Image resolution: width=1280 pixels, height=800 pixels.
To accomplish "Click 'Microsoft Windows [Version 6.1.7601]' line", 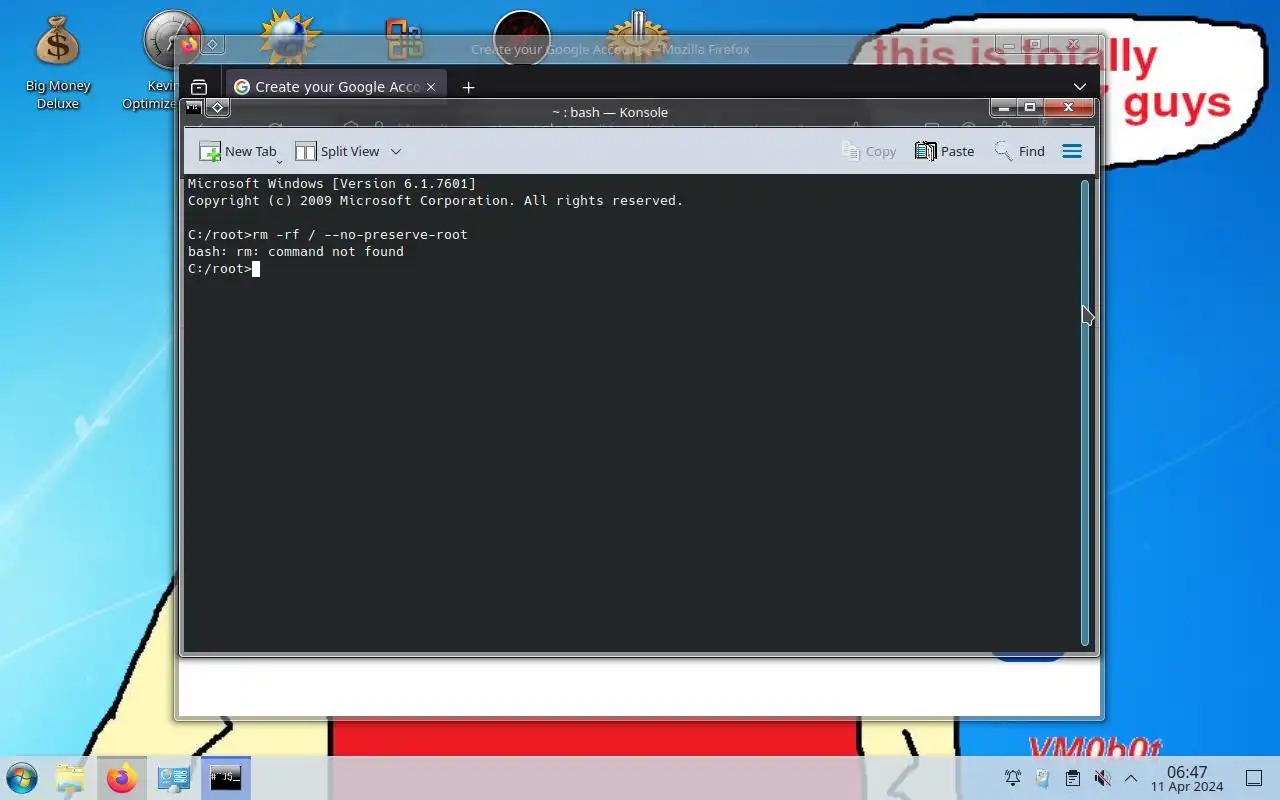I will coord(332,184).
